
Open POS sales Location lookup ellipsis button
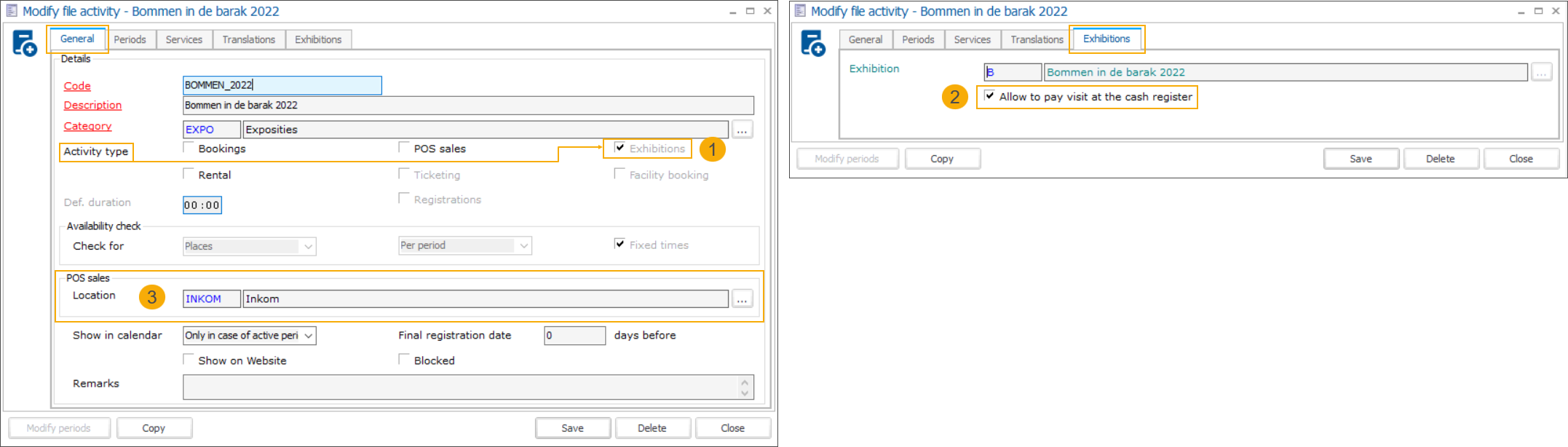click(x=742, y=298)
